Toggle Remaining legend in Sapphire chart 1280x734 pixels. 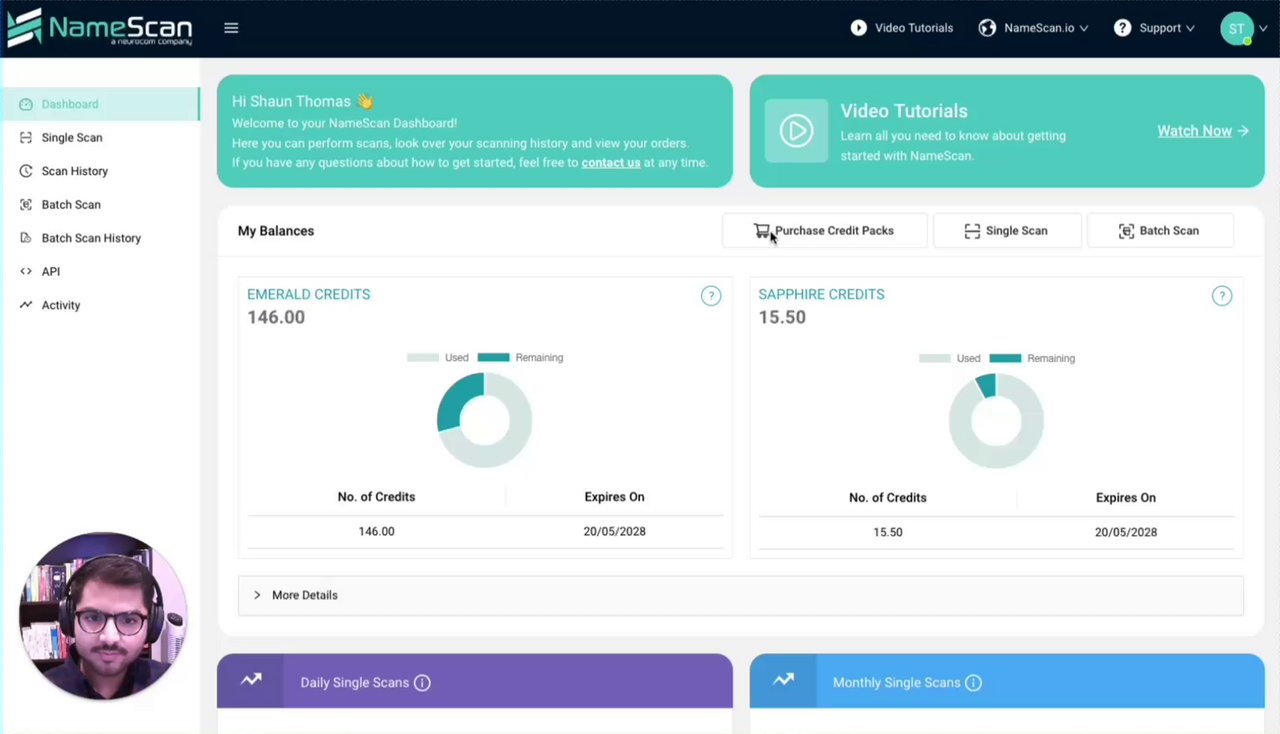[x=1032, y=358]
